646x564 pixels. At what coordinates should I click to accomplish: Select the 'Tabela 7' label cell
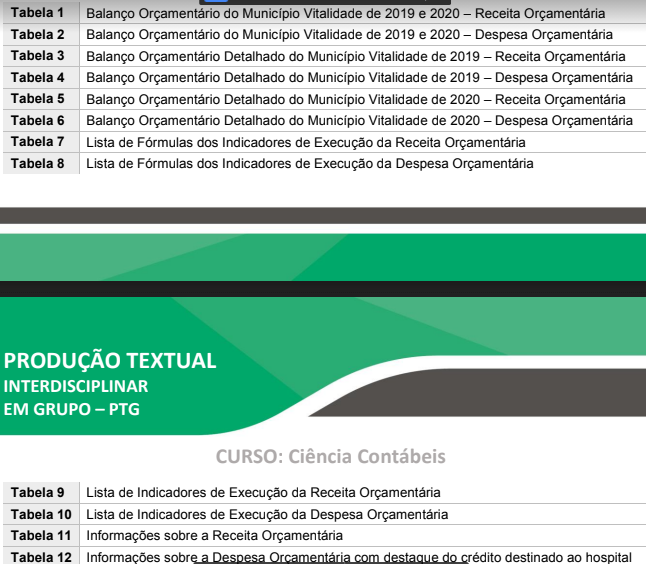[x=41, y=142]
